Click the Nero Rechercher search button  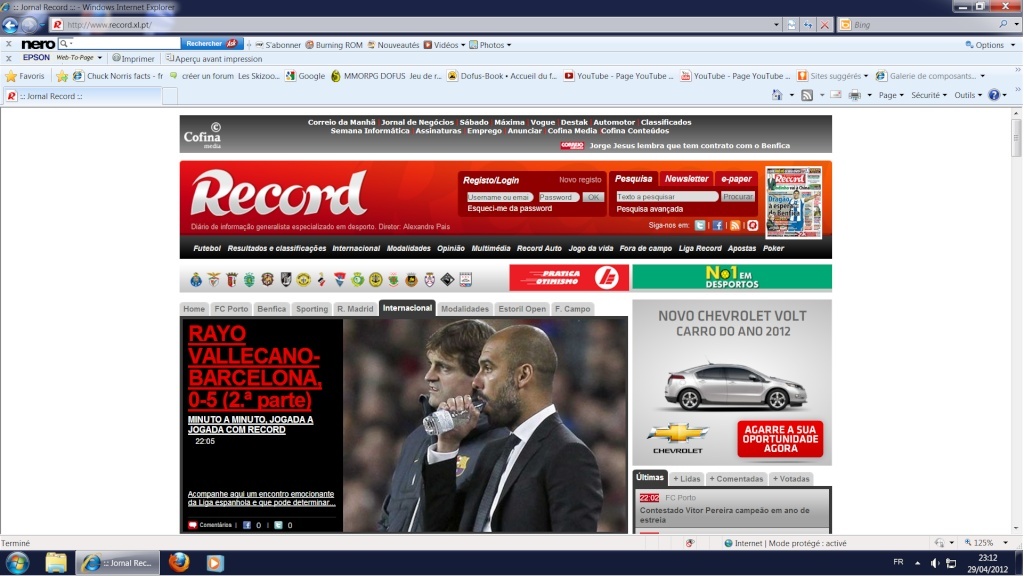click(x=211, y=44)
